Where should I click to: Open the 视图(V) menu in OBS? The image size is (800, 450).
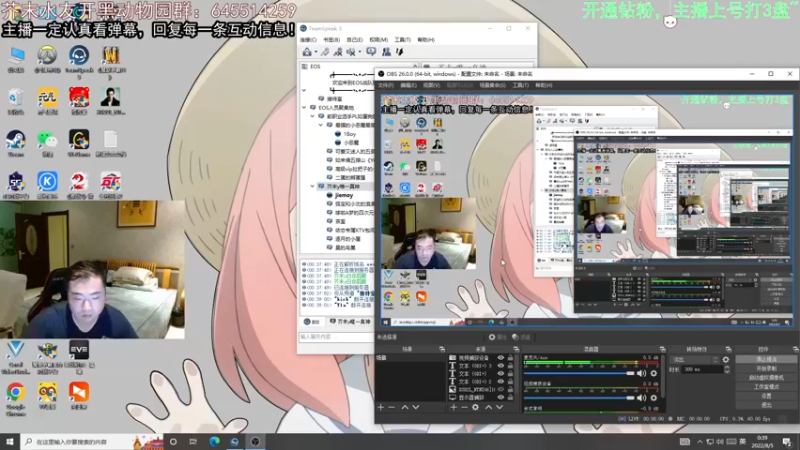click(431, 85)
